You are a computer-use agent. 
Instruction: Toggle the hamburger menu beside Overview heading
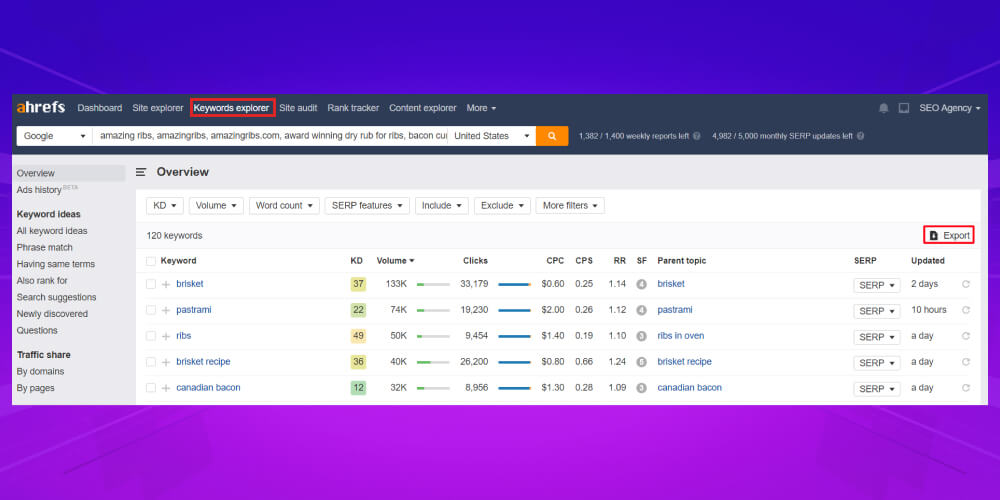pyautogui.click(x=141, y=172)
